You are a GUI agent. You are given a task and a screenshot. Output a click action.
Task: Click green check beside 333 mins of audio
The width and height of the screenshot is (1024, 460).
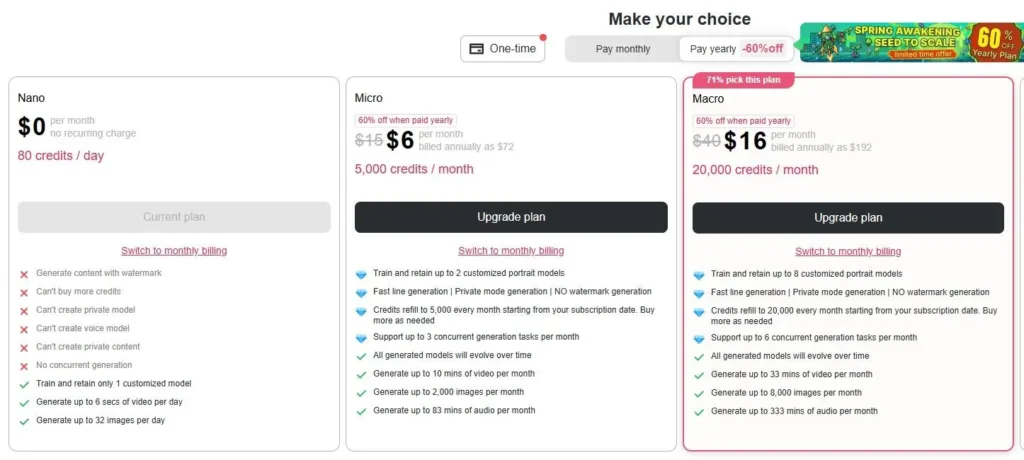(x=699, y=411)
